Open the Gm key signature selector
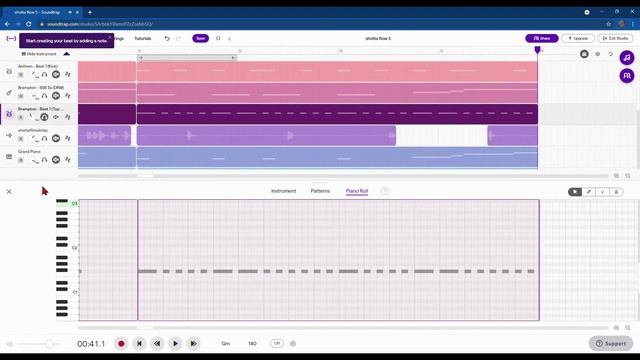 pos(226,344)
